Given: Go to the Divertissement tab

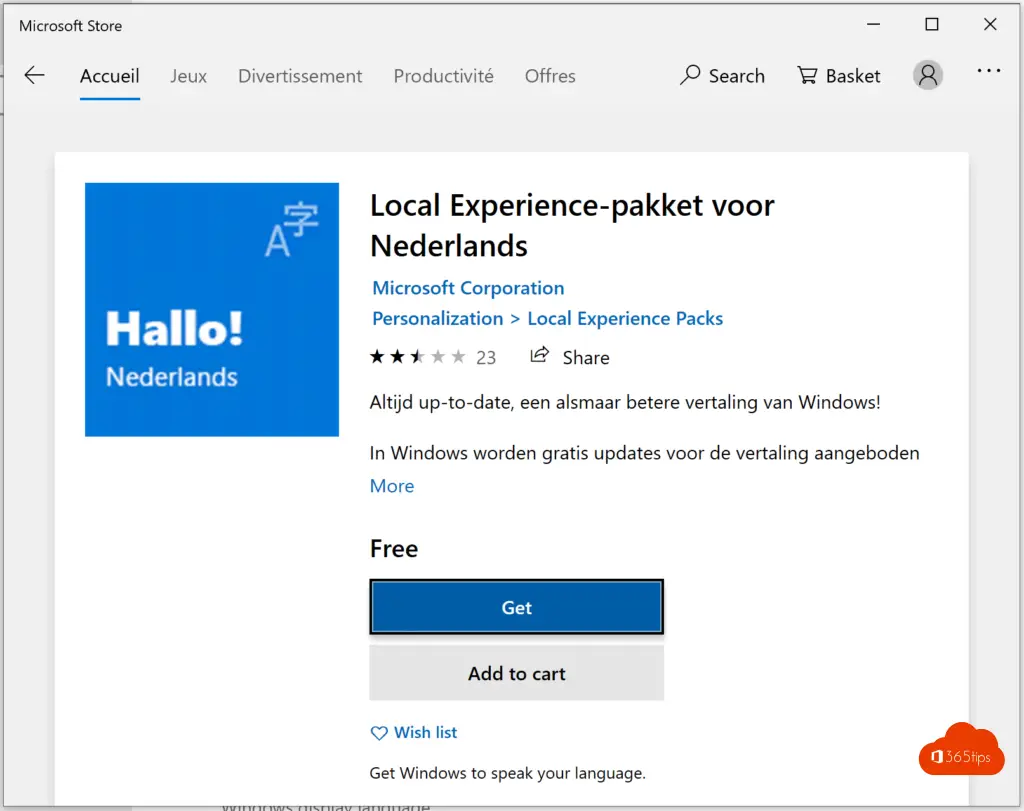Looking at the screenshot, I should 300,76.
